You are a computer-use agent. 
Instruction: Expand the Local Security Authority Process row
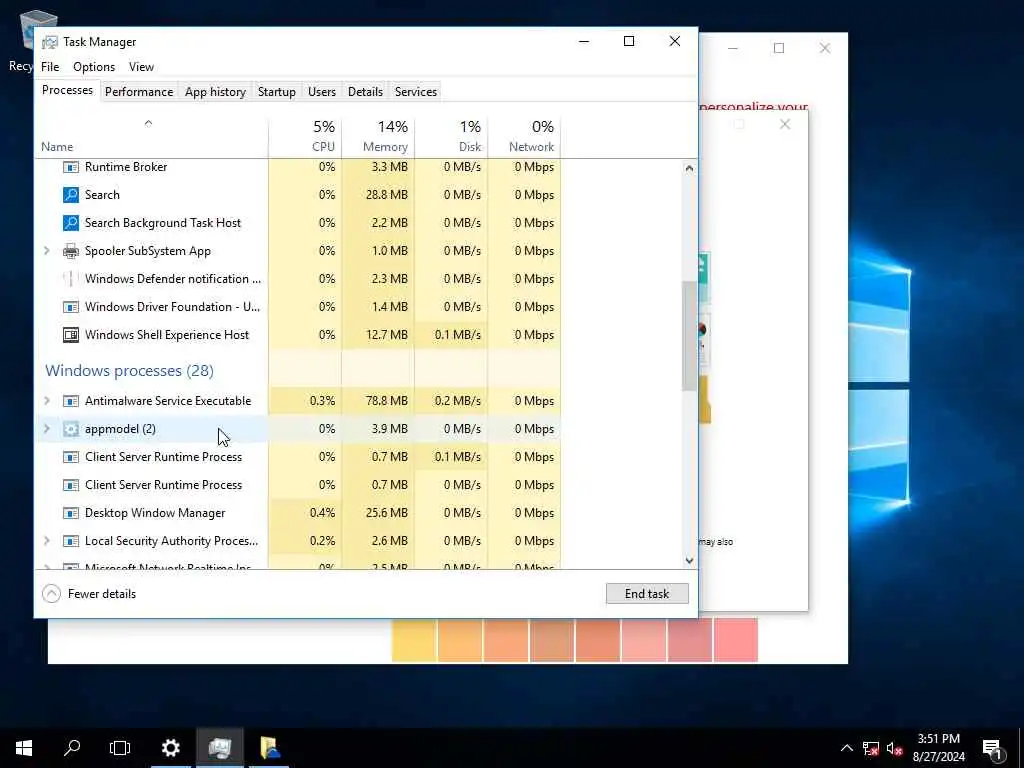[47, 541]
